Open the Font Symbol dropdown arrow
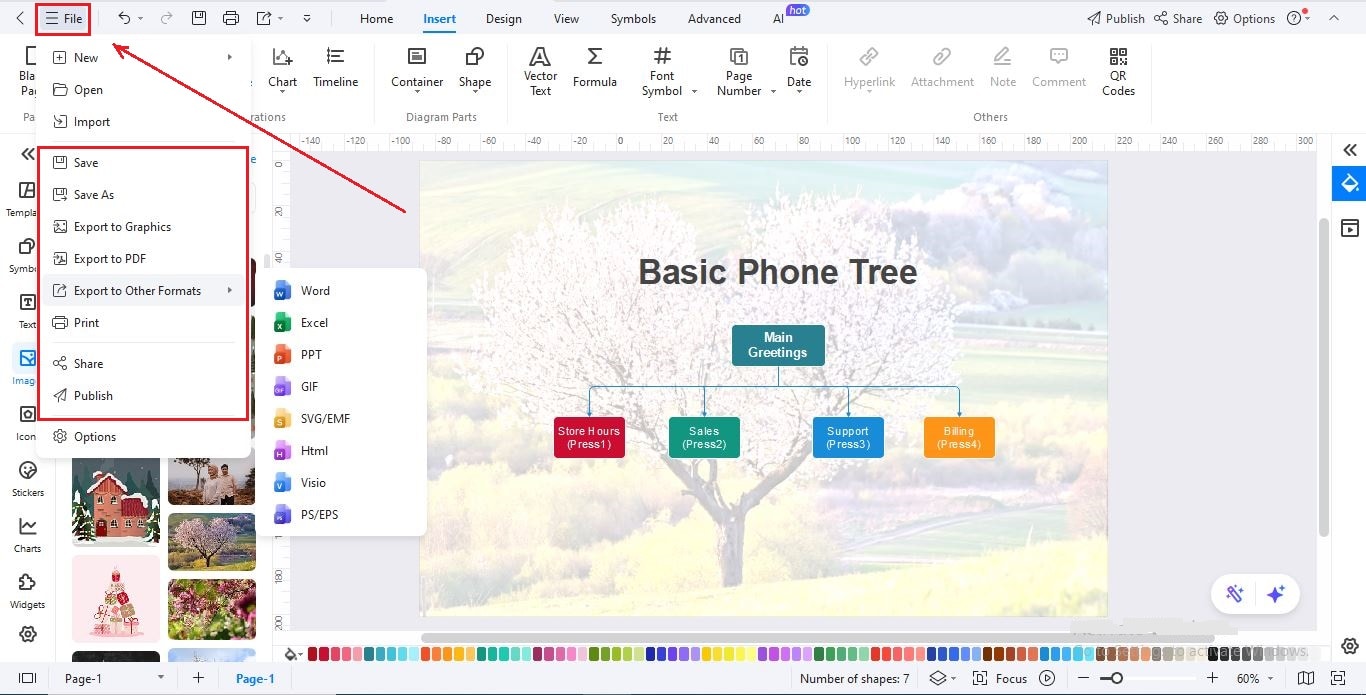 pos(694,91)
